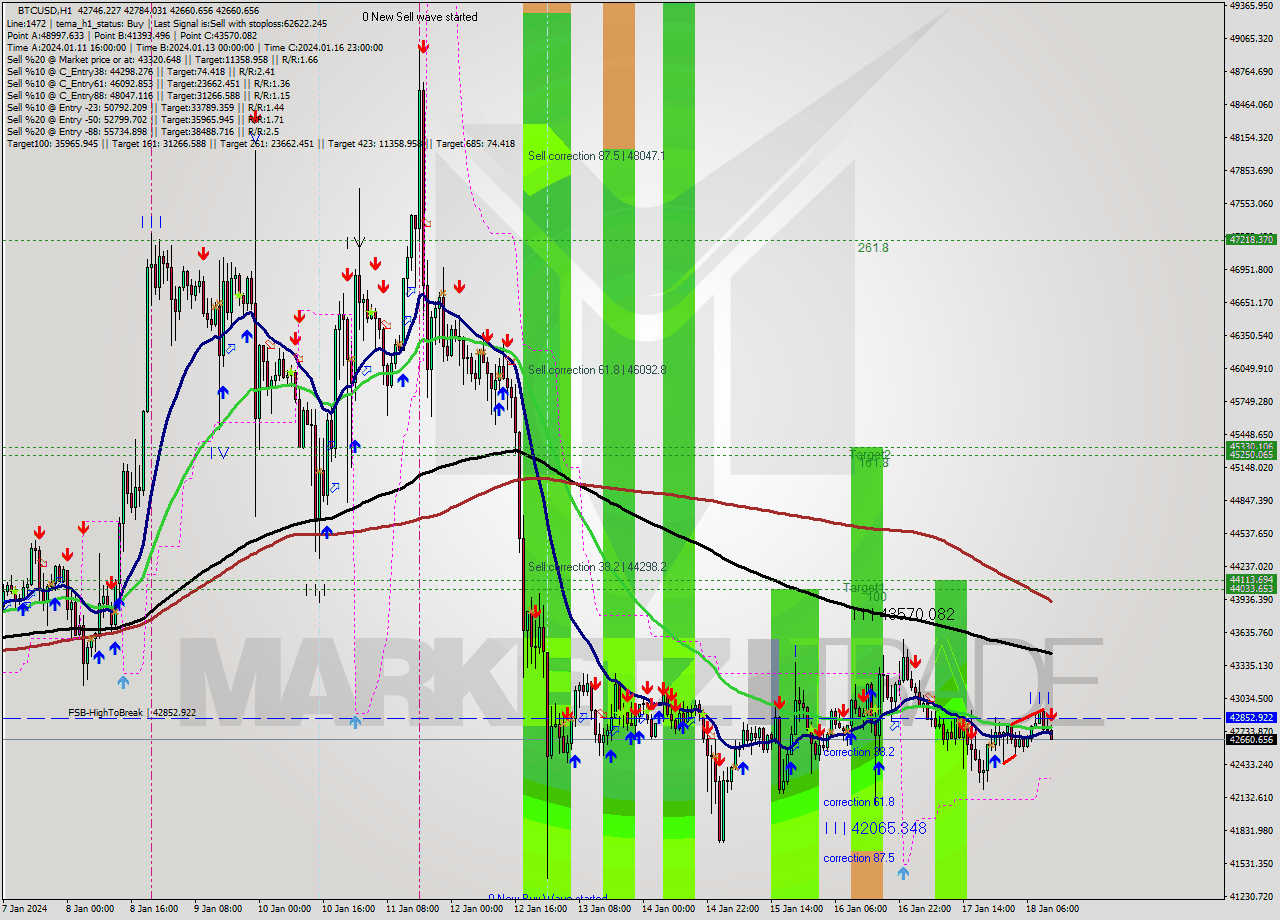Click the '14 Jan 22:00' time axis label
The width and height of the screenshot is (1280, 920).
[x=731, y=909]
